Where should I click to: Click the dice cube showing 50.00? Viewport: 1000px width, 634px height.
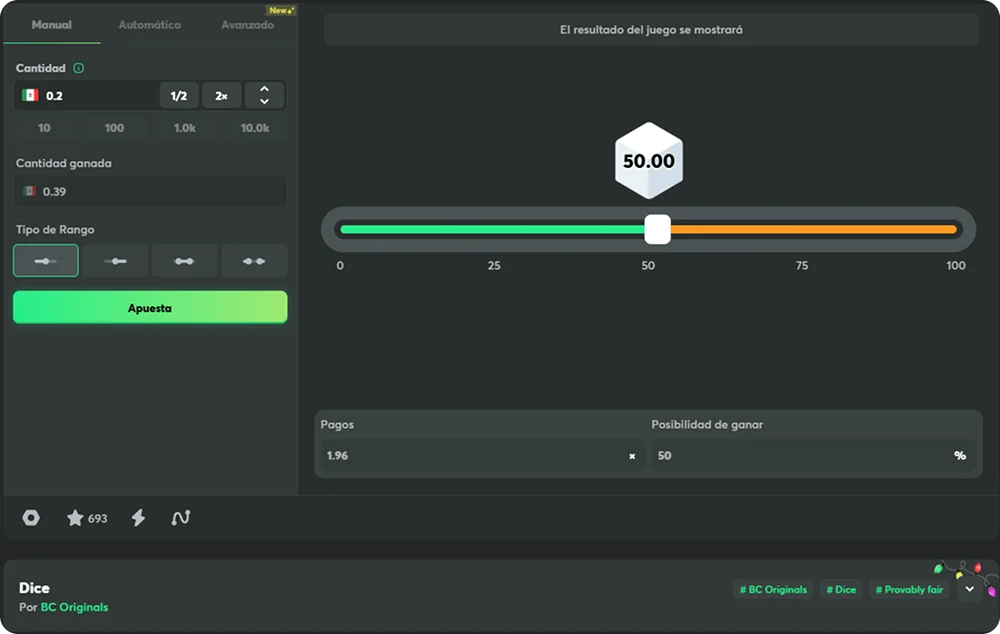click(x=649, y=161)
